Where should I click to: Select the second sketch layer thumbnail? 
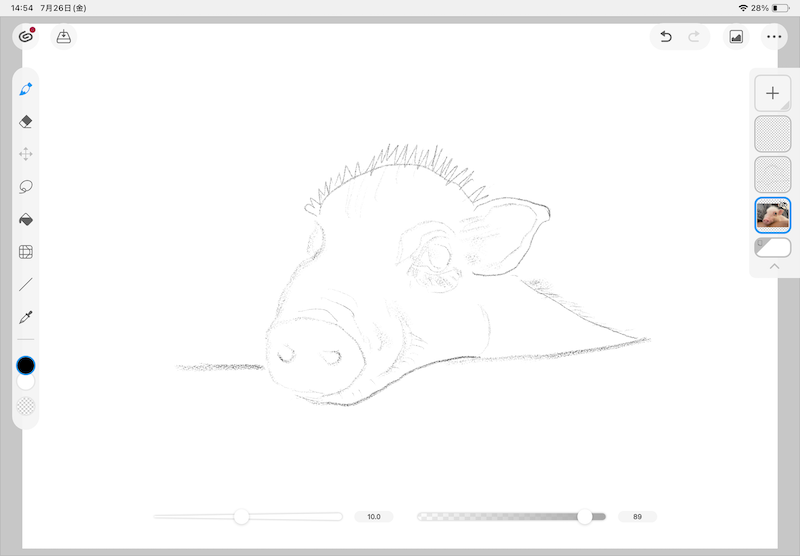click(772, 174)
